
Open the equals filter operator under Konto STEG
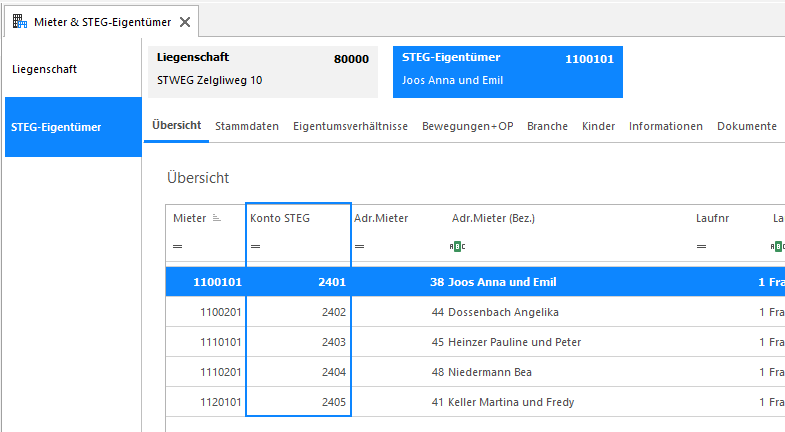255,246
